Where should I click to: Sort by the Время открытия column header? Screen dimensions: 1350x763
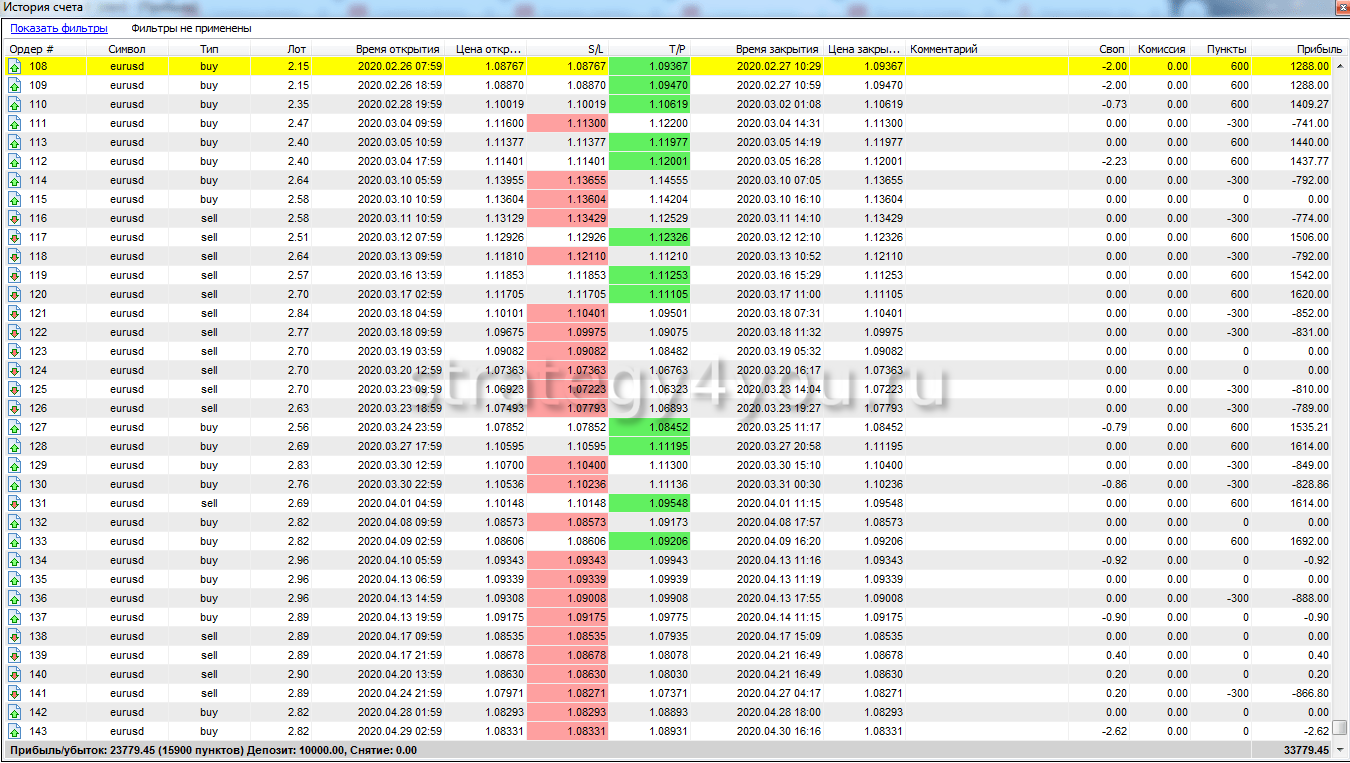tap(397, 49)
